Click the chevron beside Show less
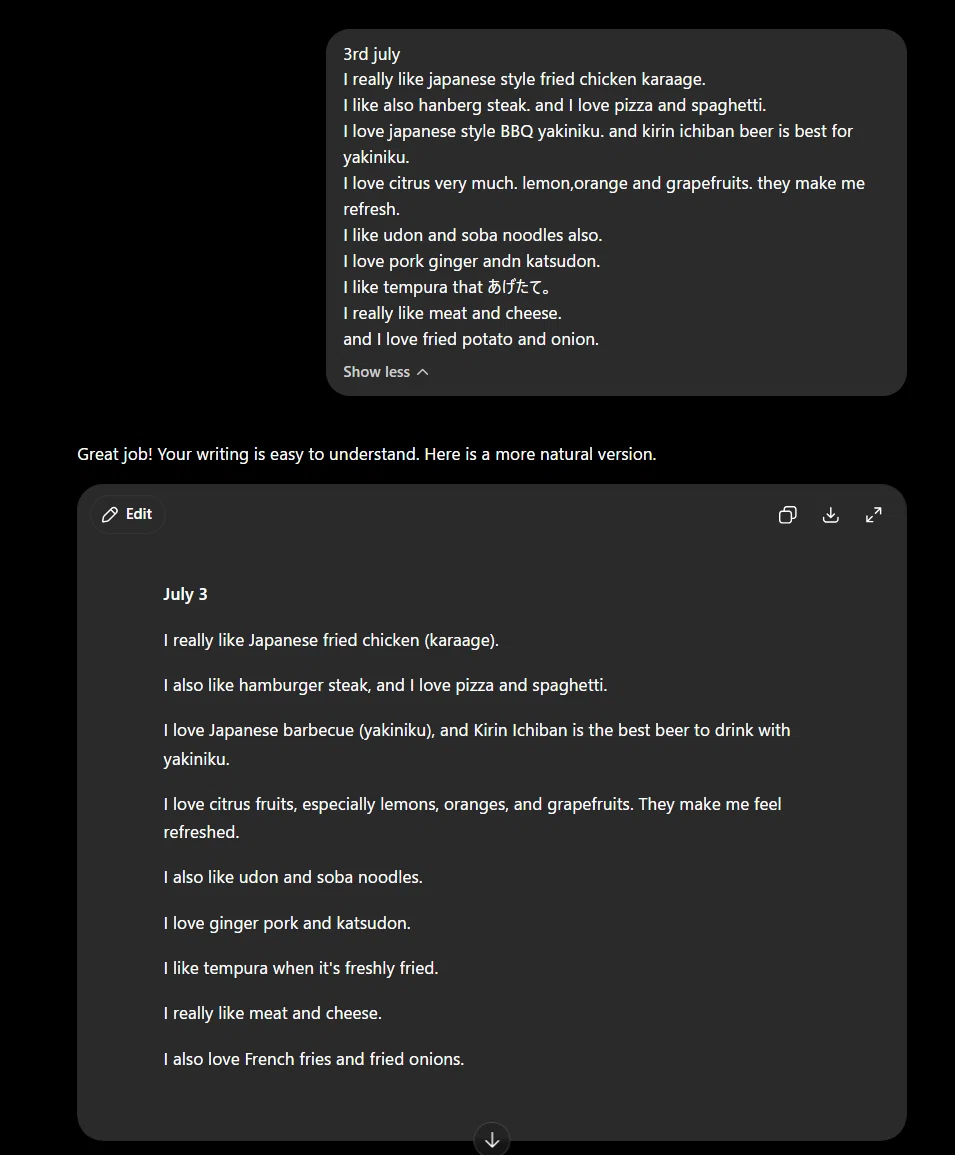The image size is (955, 1155). click(422, 372)
